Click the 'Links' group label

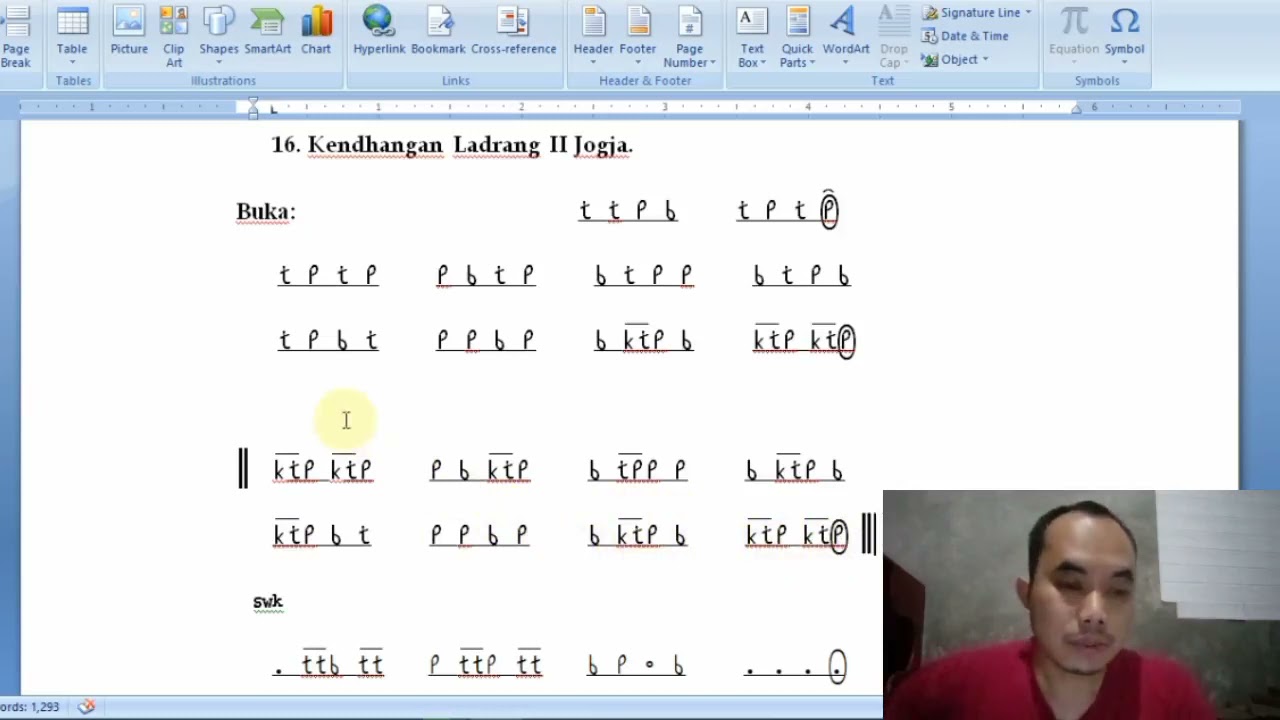tap(456, 81)
